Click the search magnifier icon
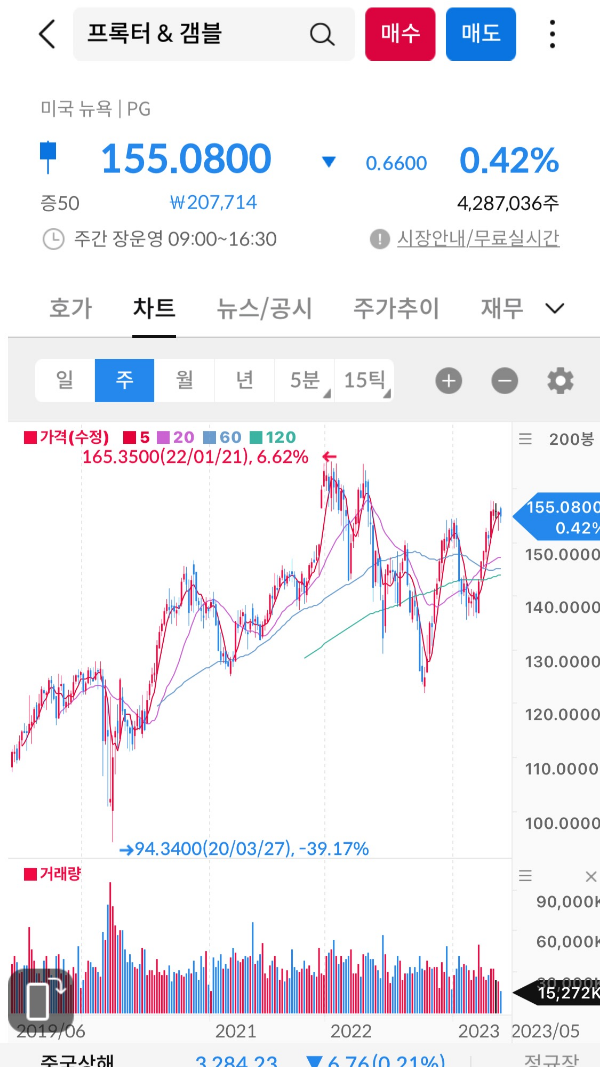Screen dimensions: 600x1067 pyautogui.click(x=322, y=34)
